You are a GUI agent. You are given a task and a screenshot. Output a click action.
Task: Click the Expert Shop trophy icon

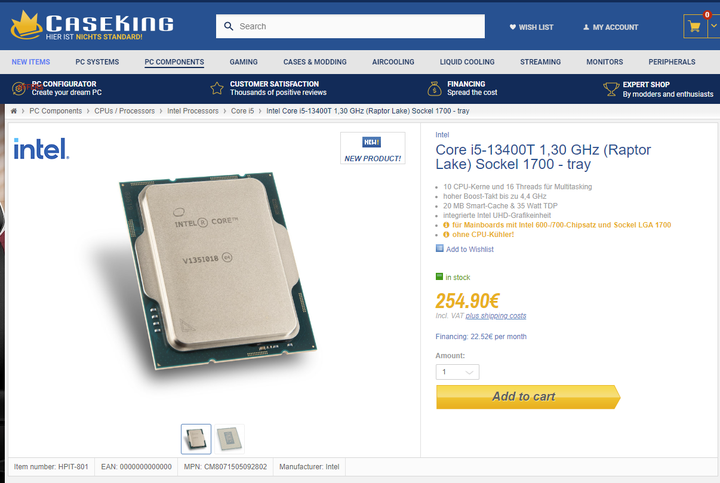tap(611, 89)
